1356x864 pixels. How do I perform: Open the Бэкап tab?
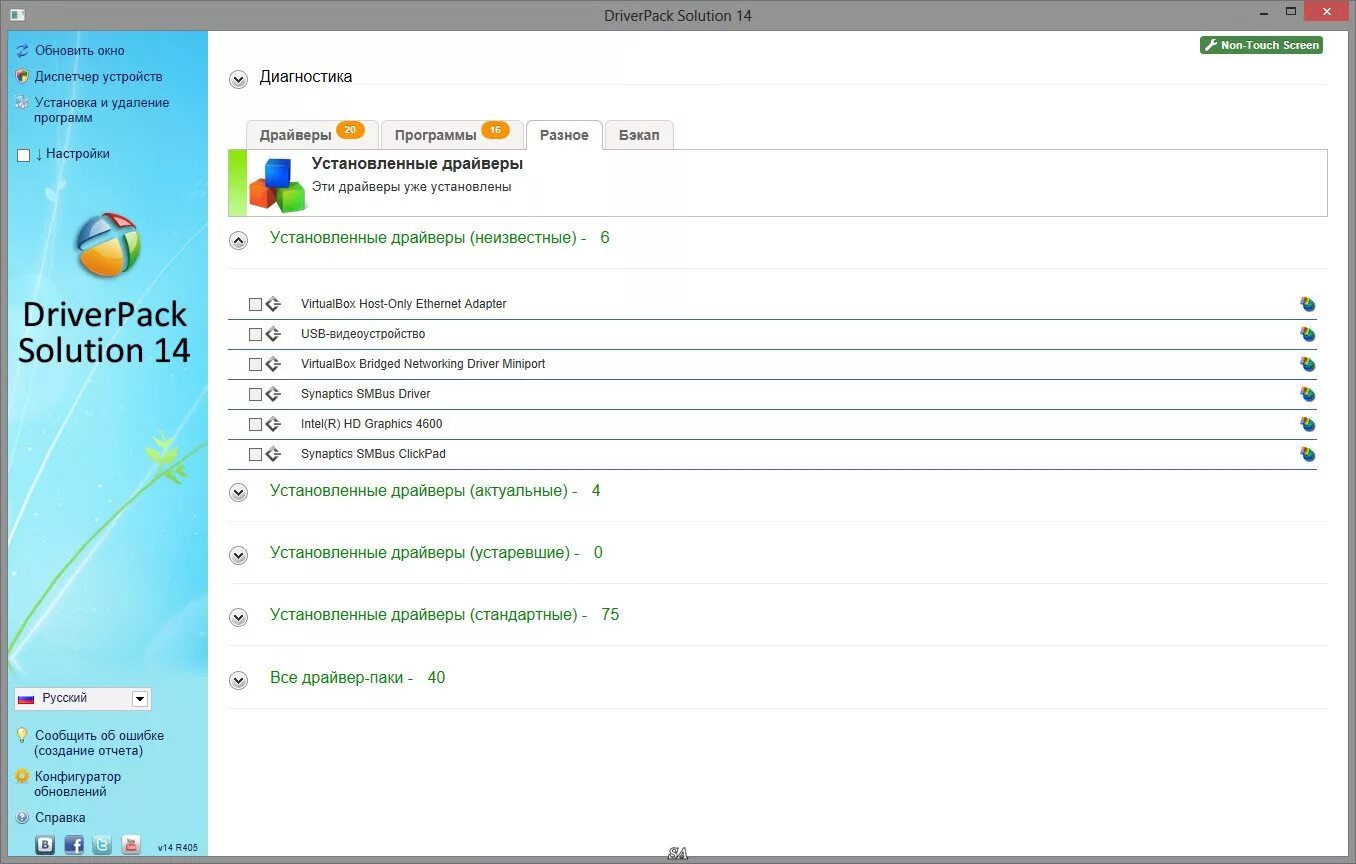(639, 135)
